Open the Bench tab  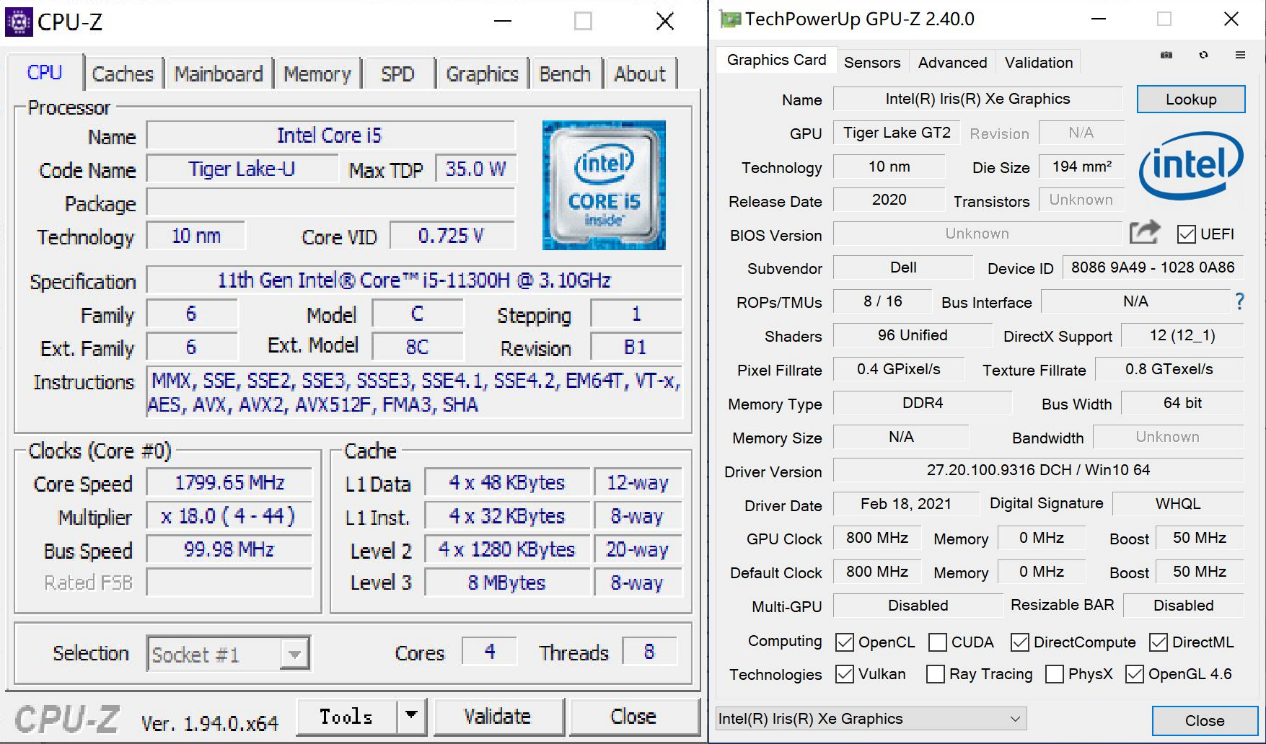565,74
